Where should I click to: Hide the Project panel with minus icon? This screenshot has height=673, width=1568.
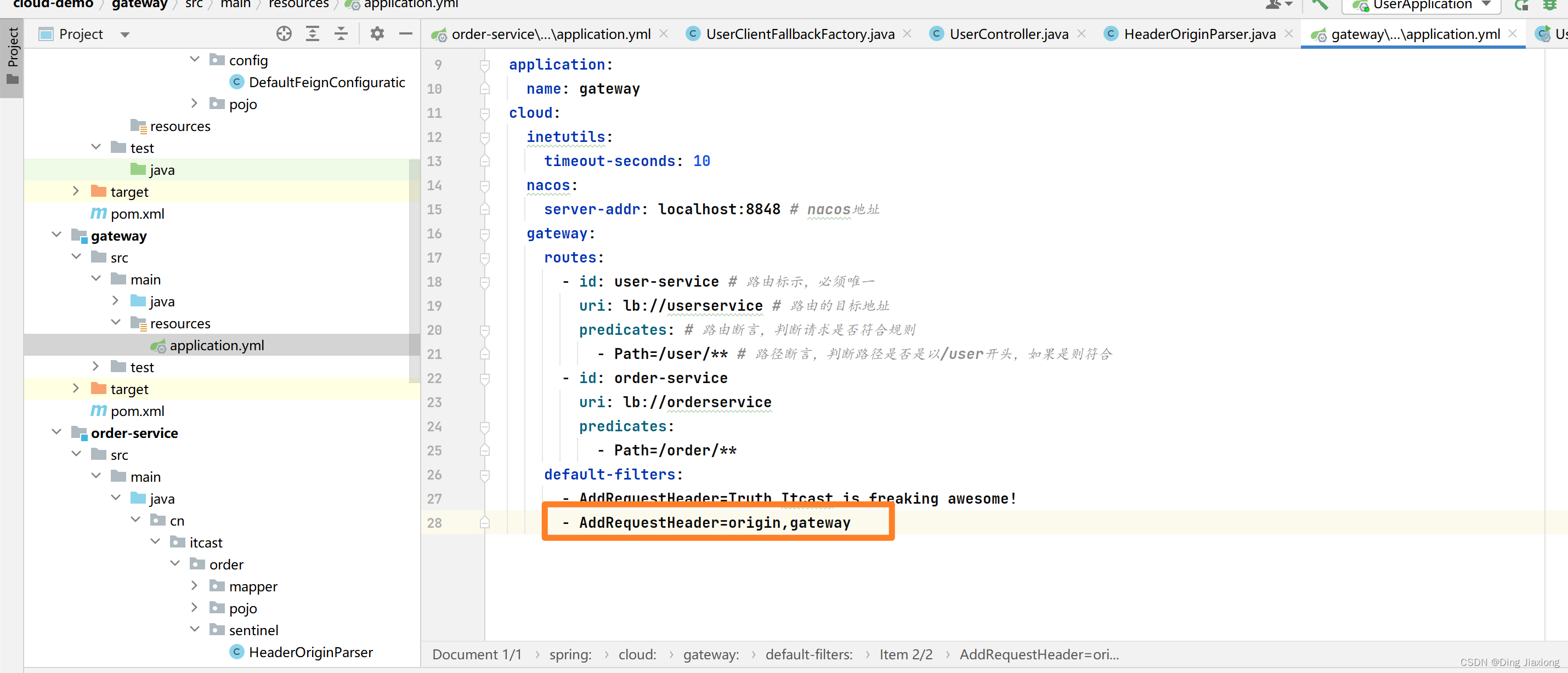(x=406, y=34)
